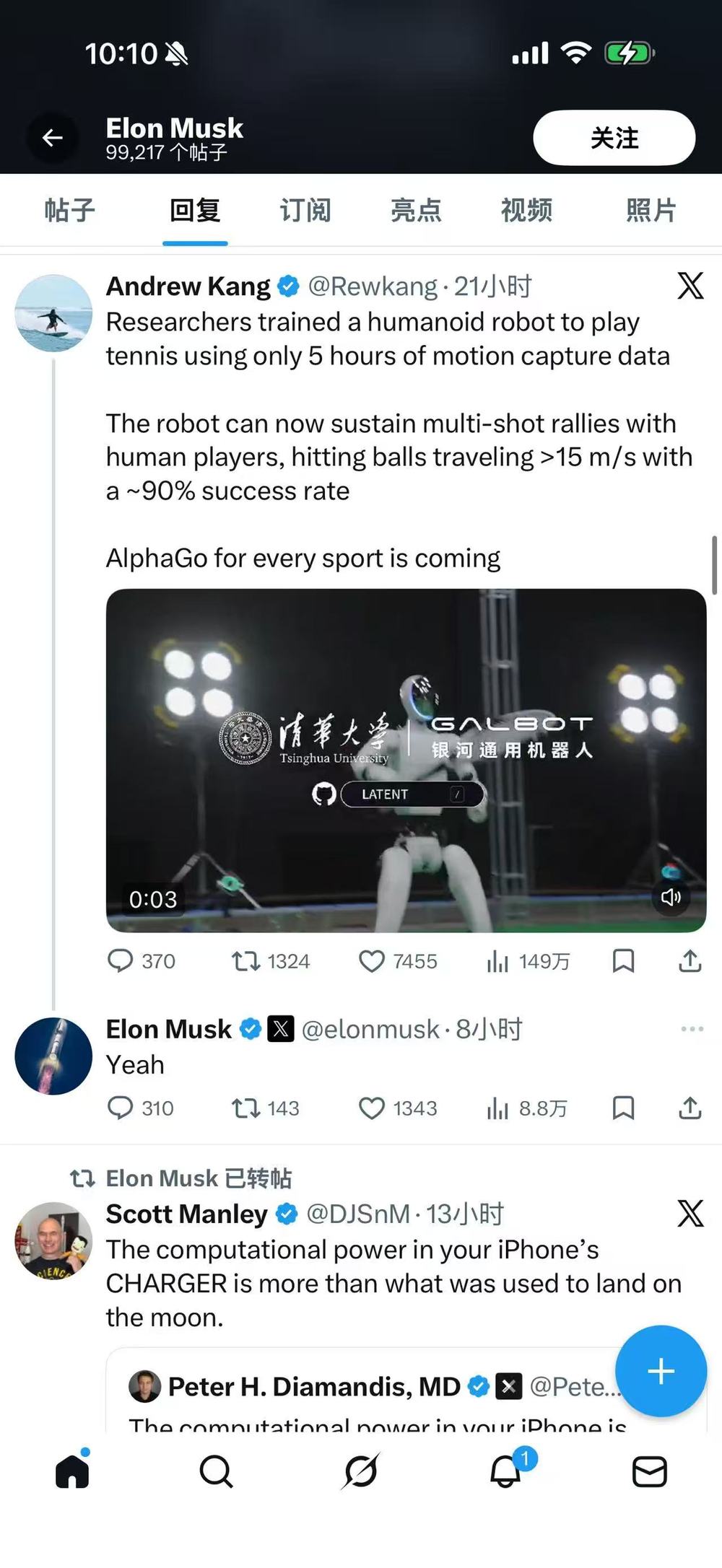Like Andrew Kang's robot tennis post
The height and width of the screenshot is (1568, 722).
[372, 961]
